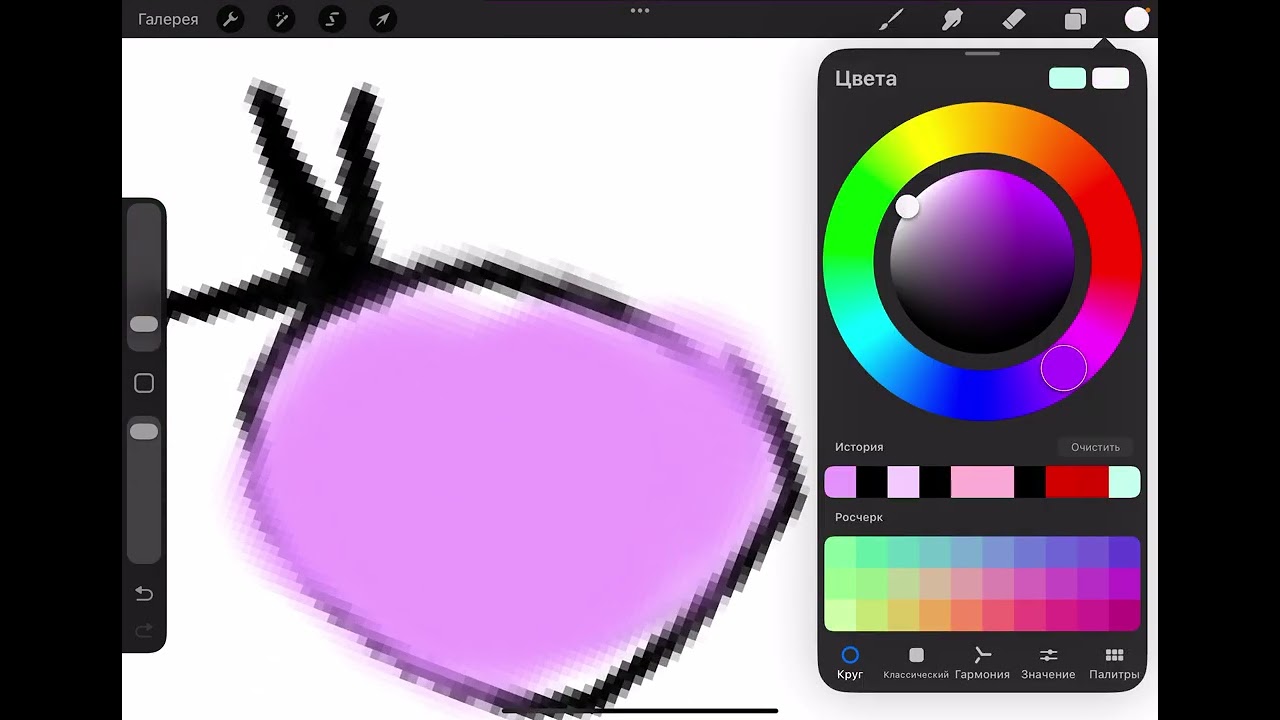Switch to the Значение tab
The image size is (1280, 720).
pyautogui.click(x=1048, y=663)
